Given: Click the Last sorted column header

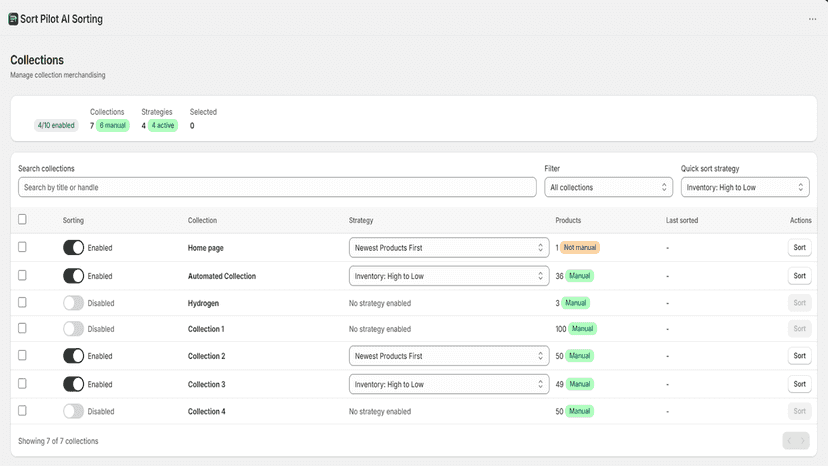Looking at the screenshot, I should pos(682,220).
